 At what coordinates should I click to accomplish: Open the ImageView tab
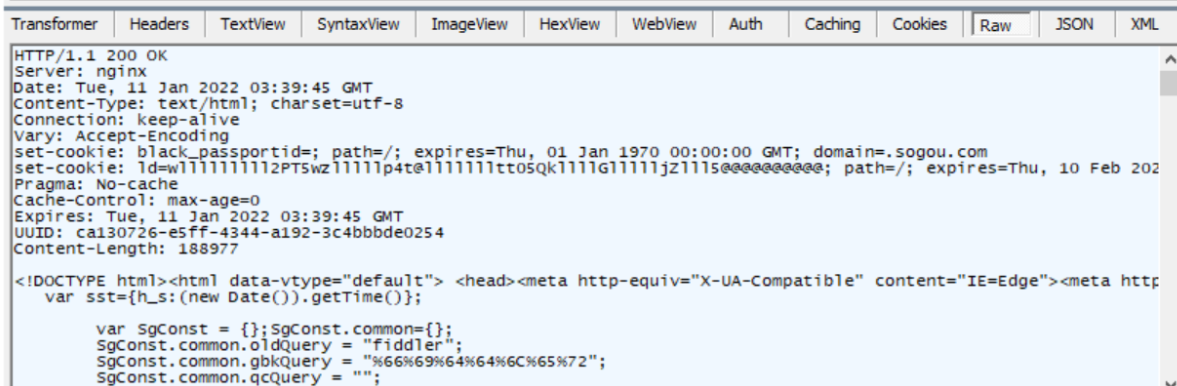469,24
